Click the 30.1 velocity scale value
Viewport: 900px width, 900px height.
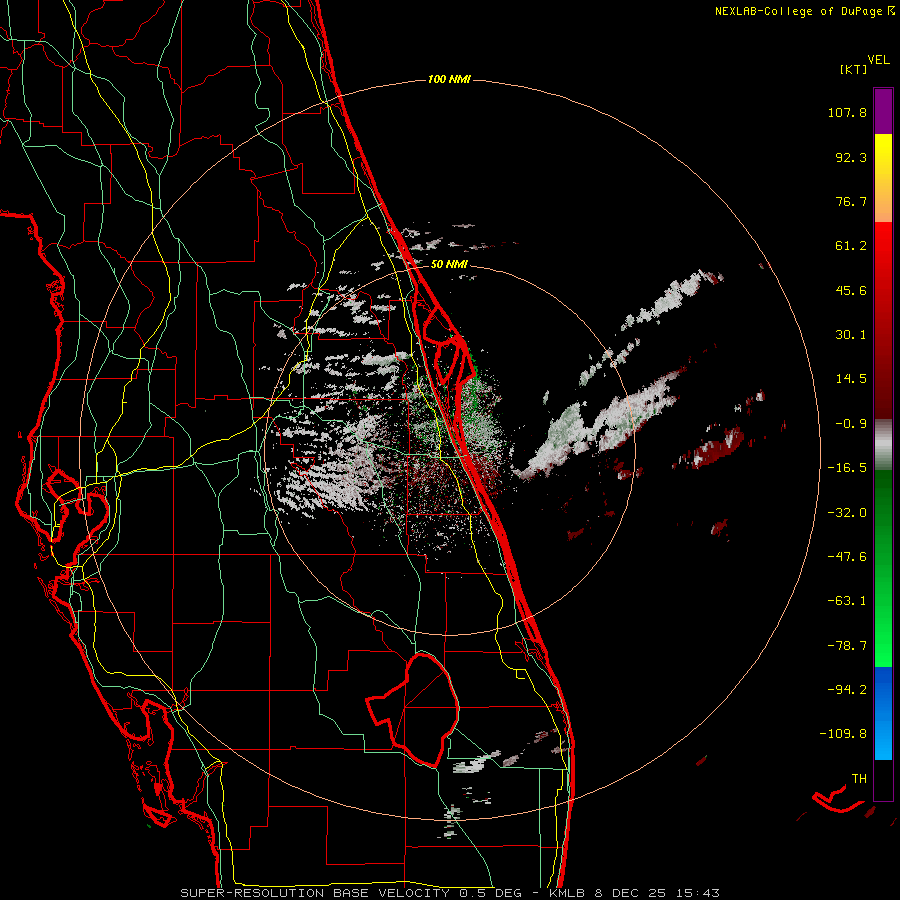coord(851,335)
